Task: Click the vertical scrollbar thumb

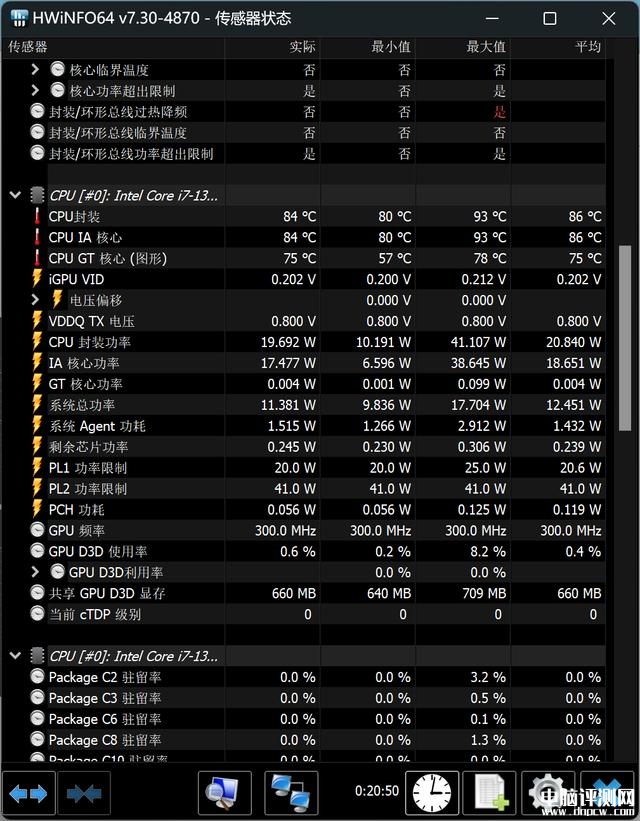Action: [x=625, y=338]
